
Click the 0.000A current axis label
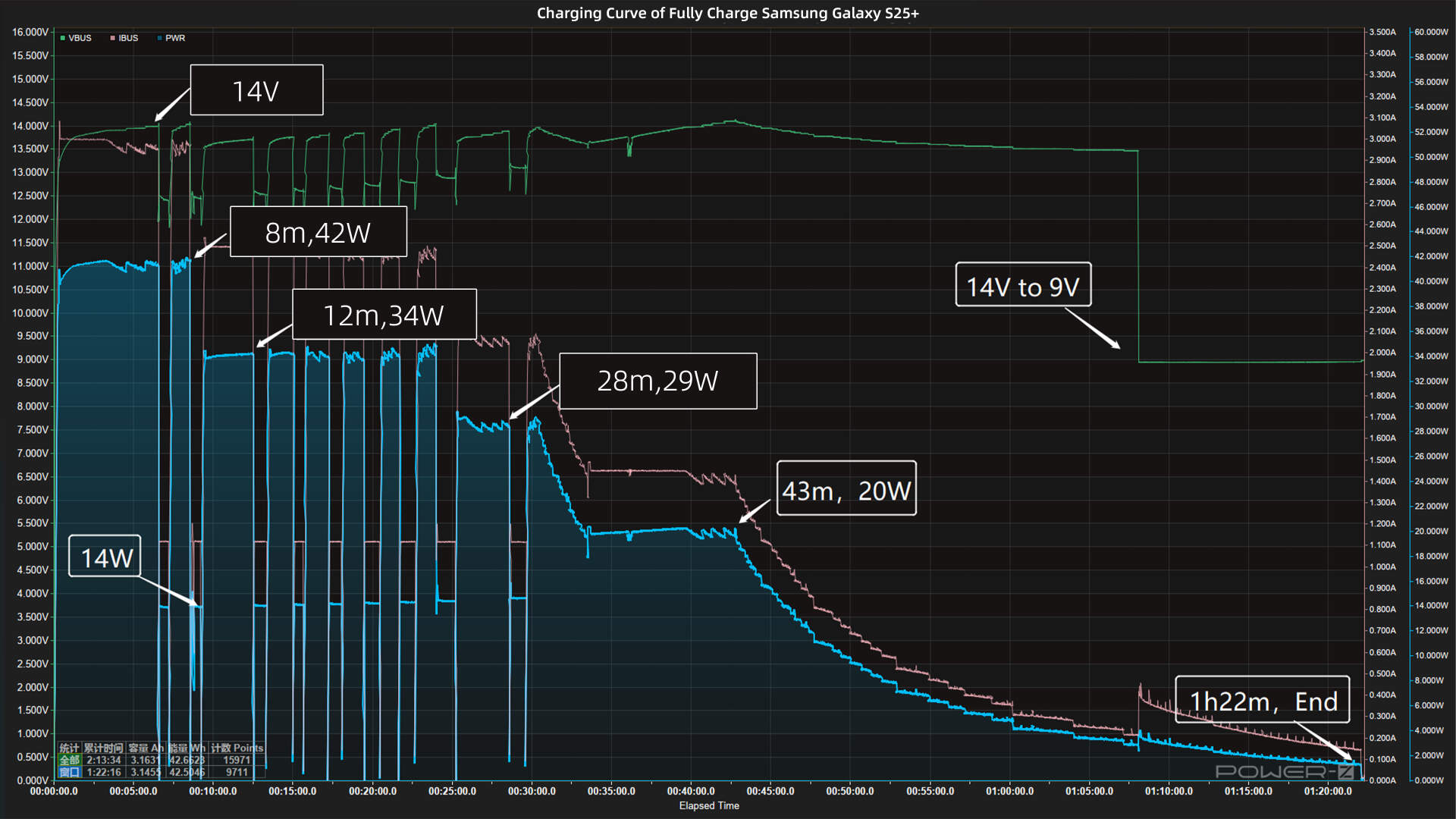[x=1382, y=780]
